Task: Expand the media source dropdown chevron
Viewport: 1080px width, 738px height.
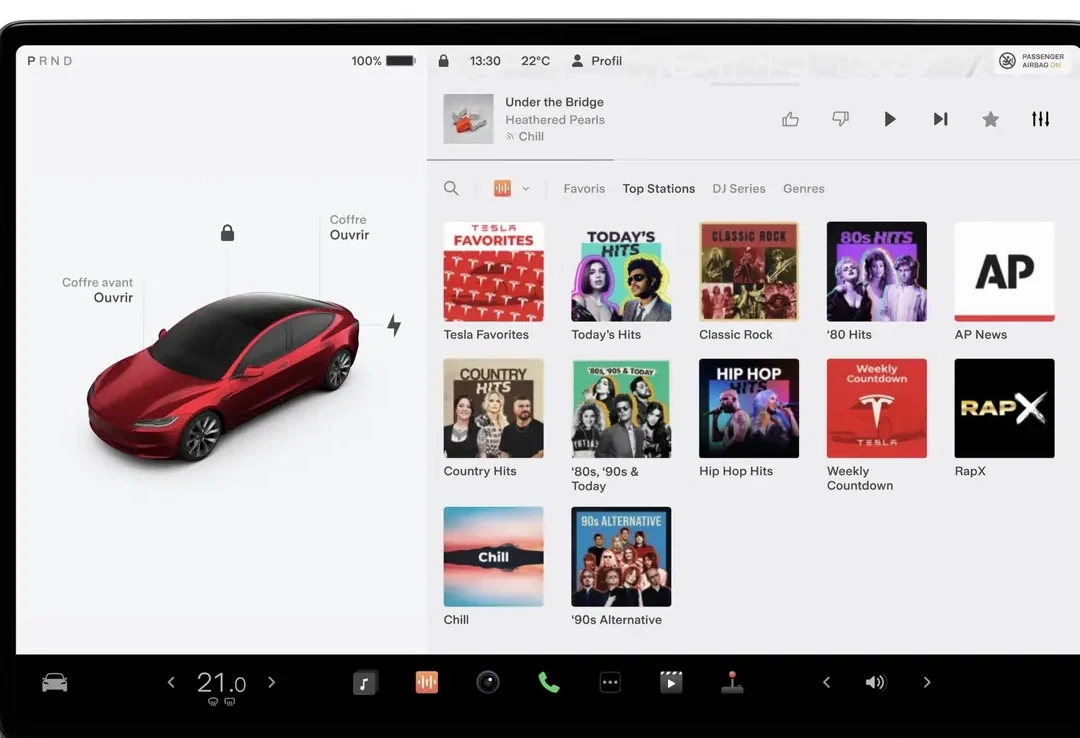Action: coord(526,188)
